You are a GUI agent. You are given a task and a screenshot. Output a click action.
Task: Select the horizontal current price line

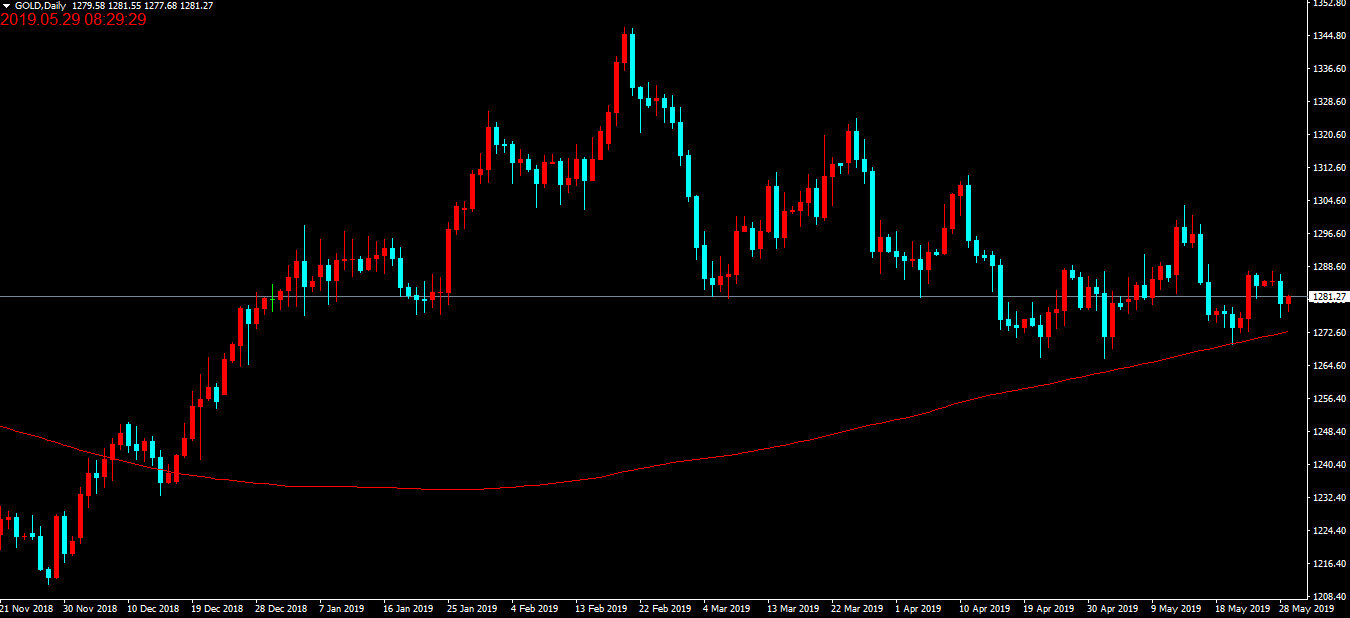[654, 297]
